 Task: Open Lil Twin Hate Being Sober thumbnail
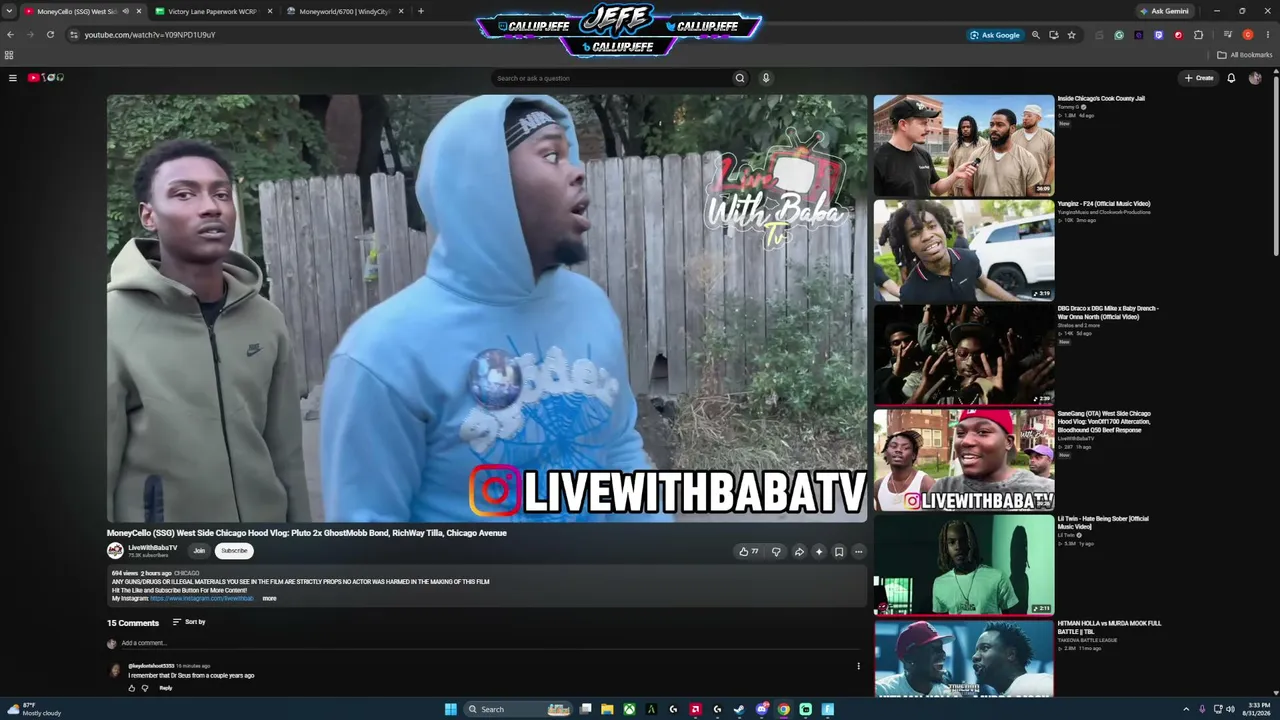(x=964, y=565)
